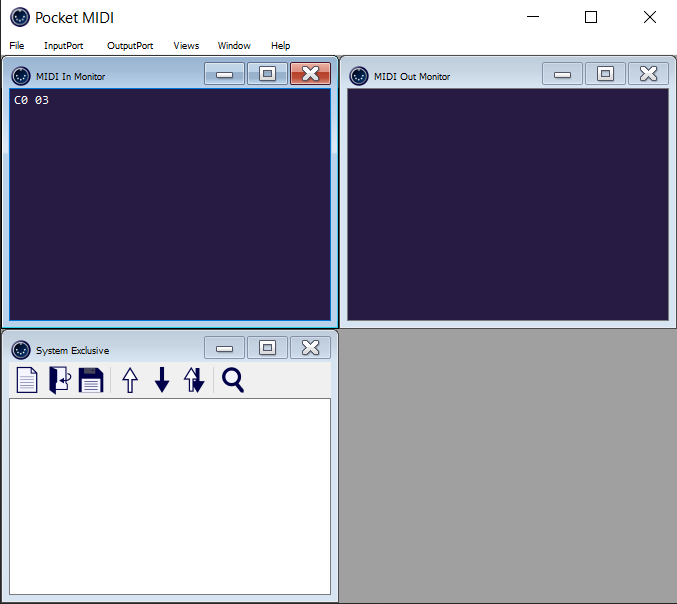Open the Help menu
This screenshot has height=604, width=677.
coord(280,46)
